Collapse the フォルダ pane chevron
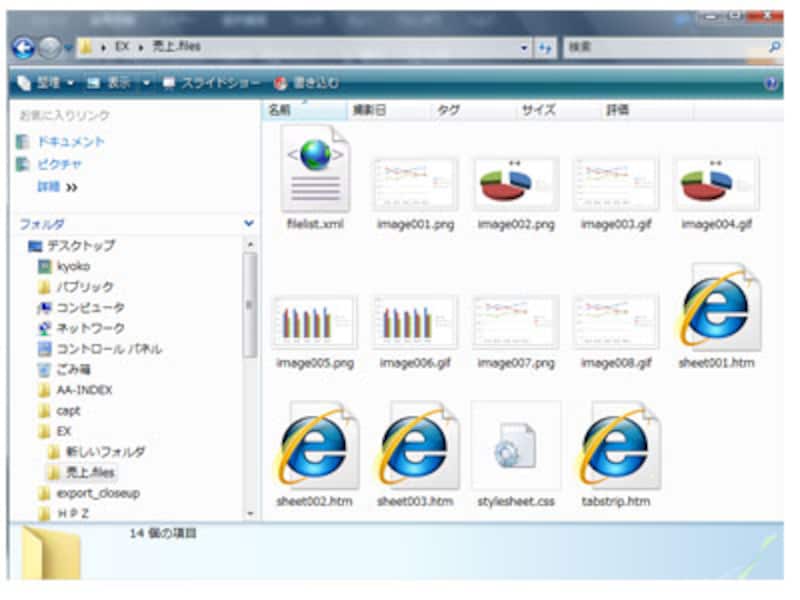This screenshot has width=800, height=600. tap(248, 224)
